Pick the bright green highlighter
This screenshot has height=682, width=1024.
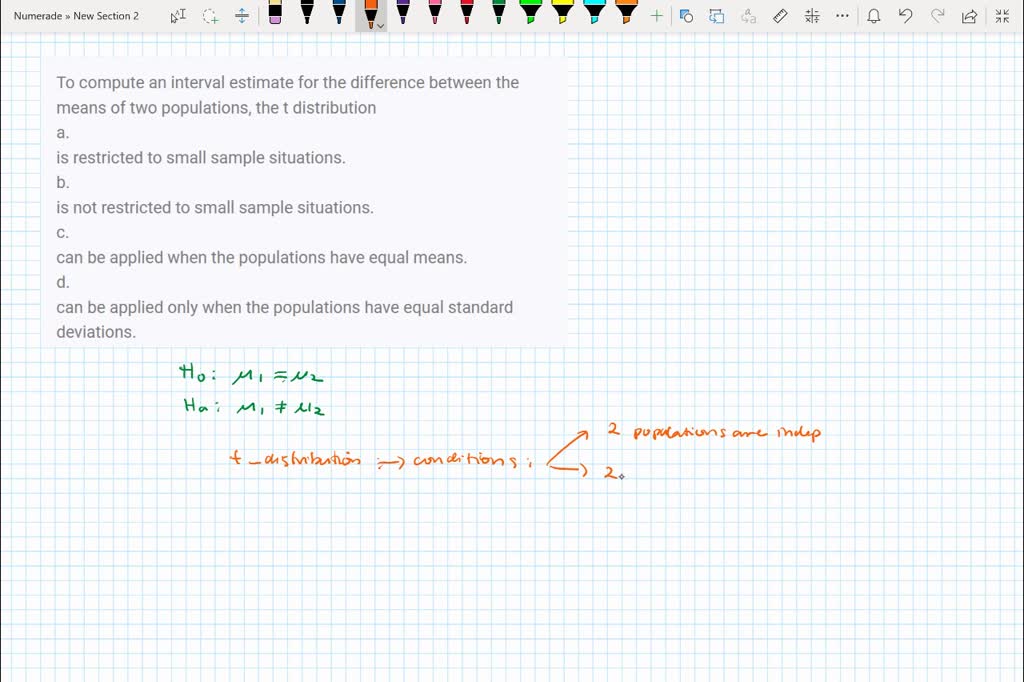click(530, 13)
